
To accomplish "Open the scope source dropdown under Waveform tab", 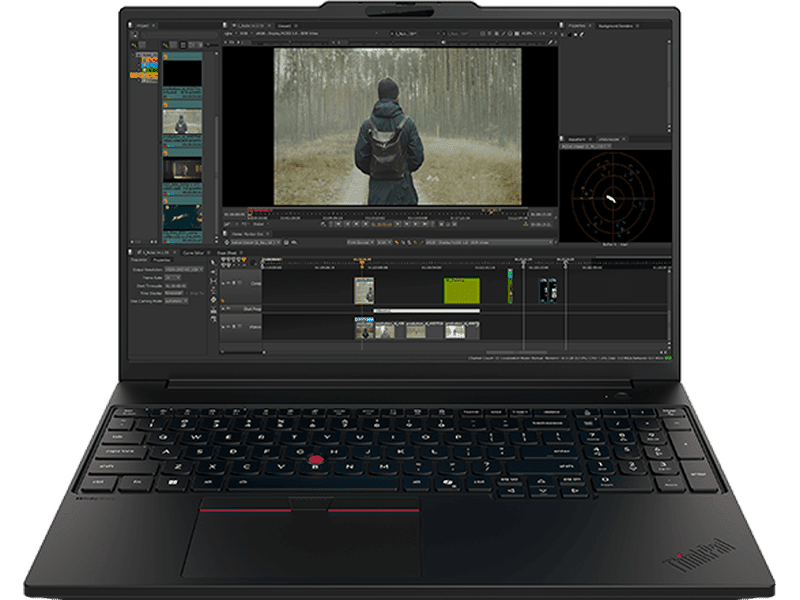I will 585,146.
